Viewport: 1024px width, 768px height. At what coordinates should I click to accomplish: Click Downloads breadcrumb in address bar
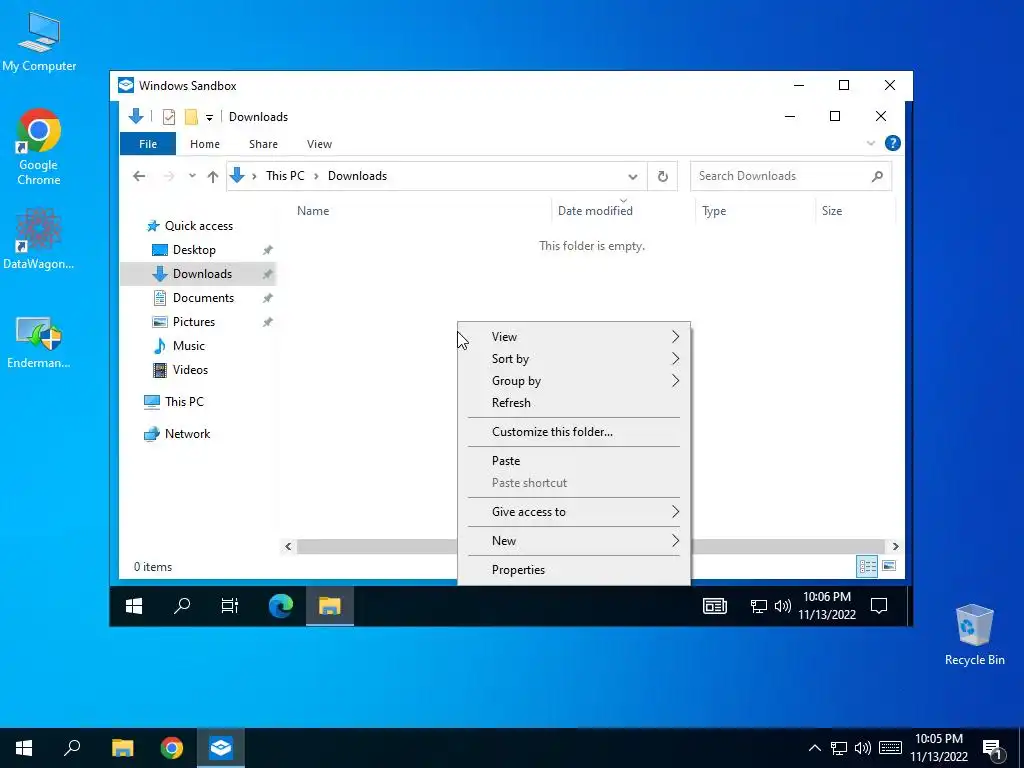tap(357, 176)
